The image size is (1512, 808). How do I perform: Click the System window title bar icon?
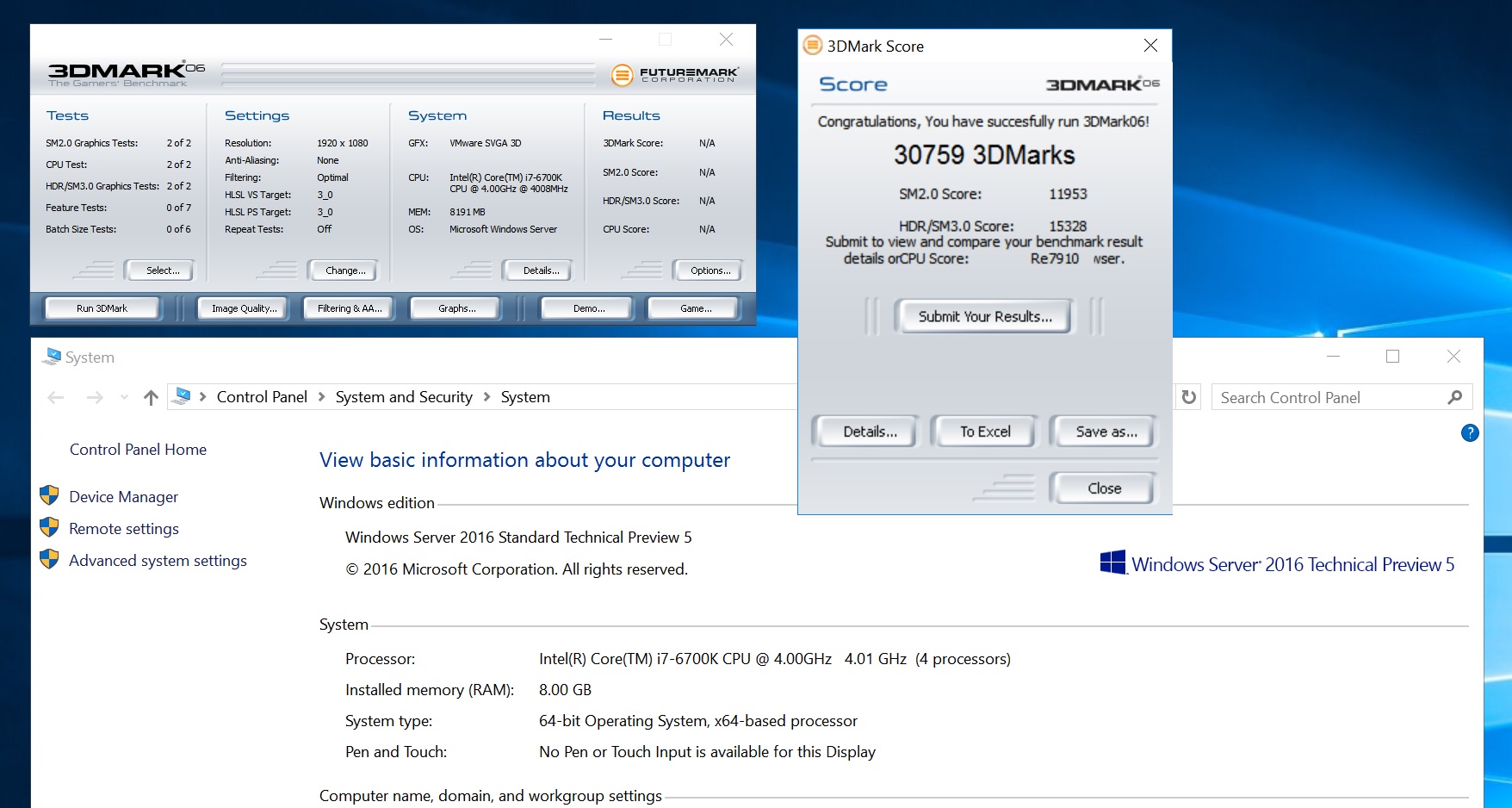click(52, 356)
